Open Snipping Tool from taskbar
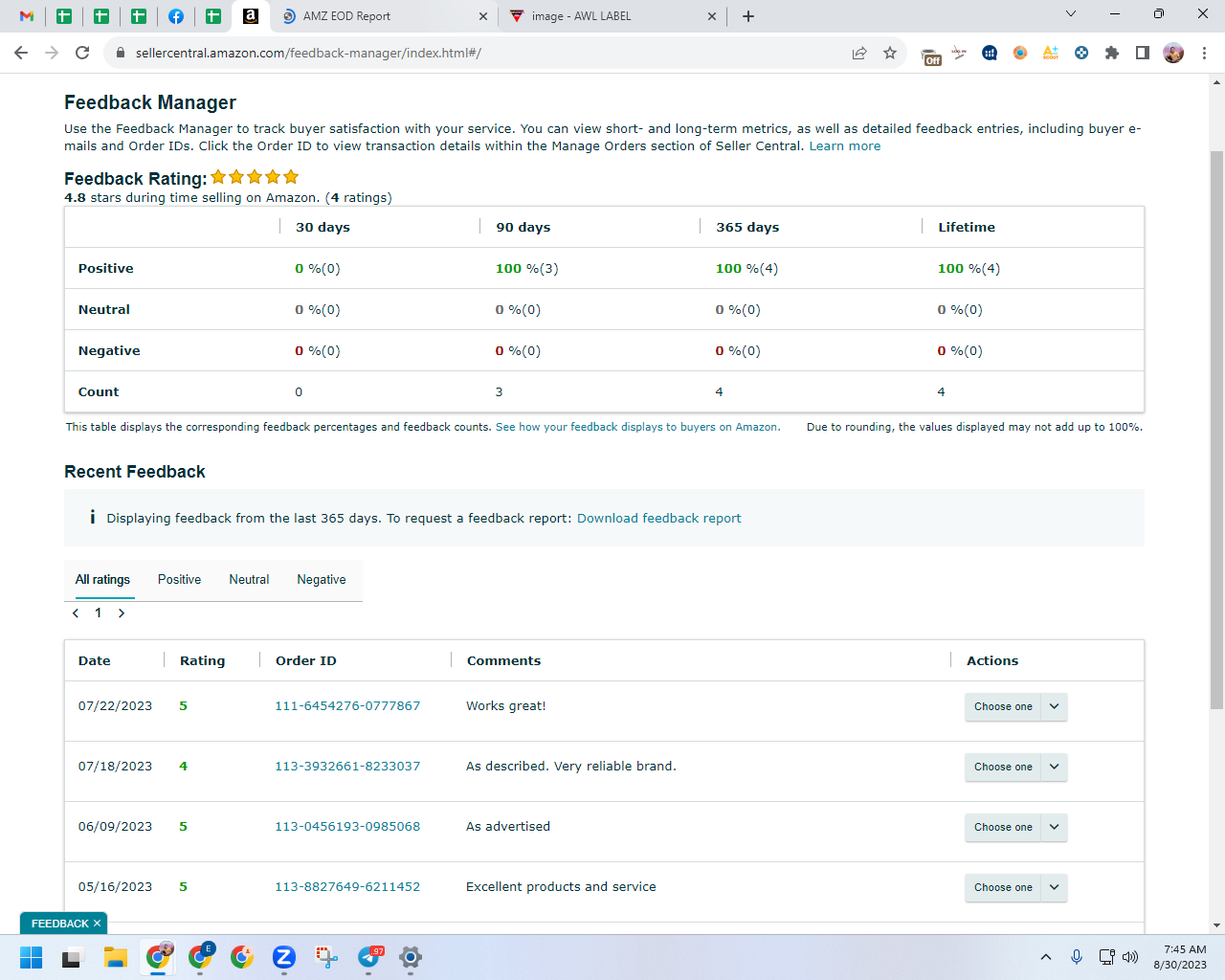The width and height of the screenshot is (1225, 980). click(326, 957)
